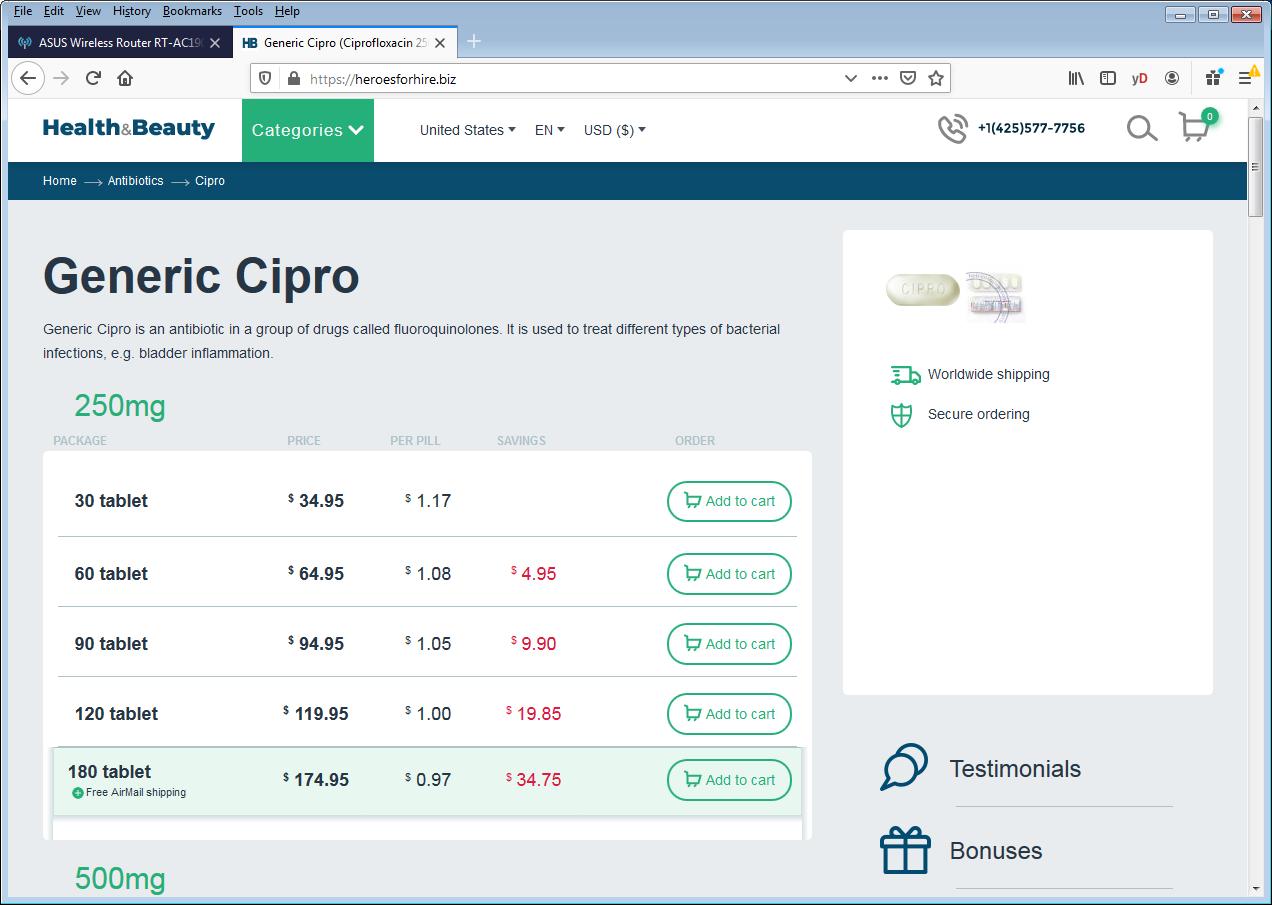1272x905 pixels.
Task: Open the EN language selector
Action: pos(550,130)
